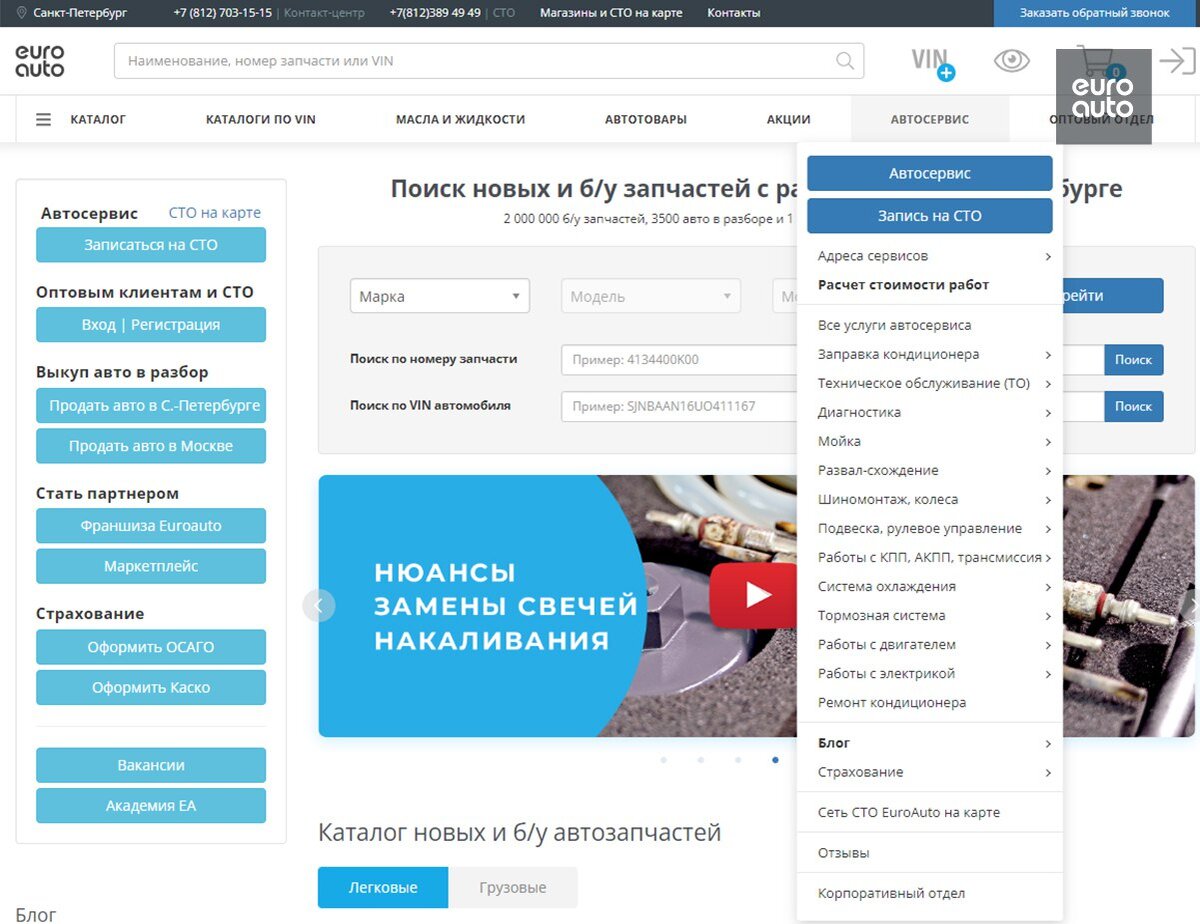Click Запись на СТО button

click(x=929, y=215)
